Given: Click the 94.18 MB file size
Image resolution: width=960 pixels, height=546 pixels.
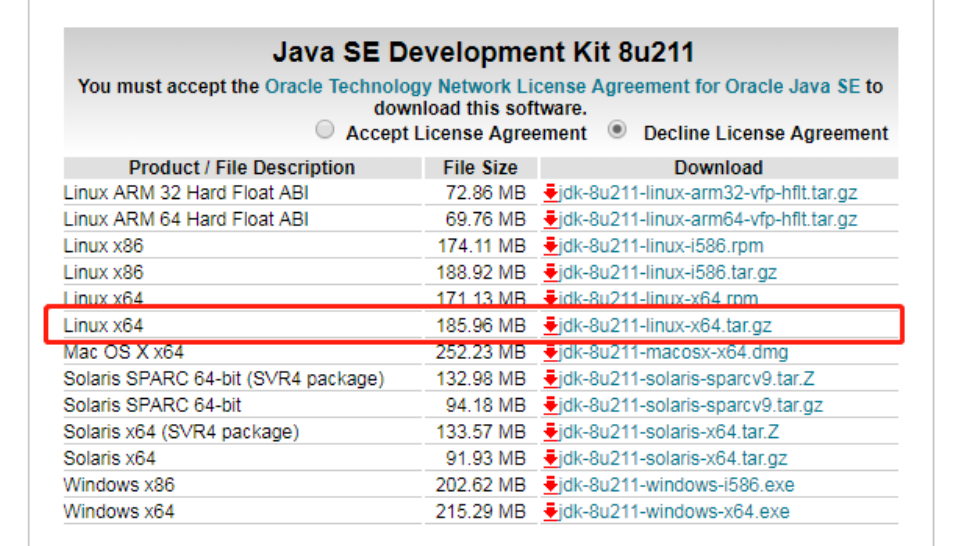Looking at the screenshot, I should tap(486, 405).
